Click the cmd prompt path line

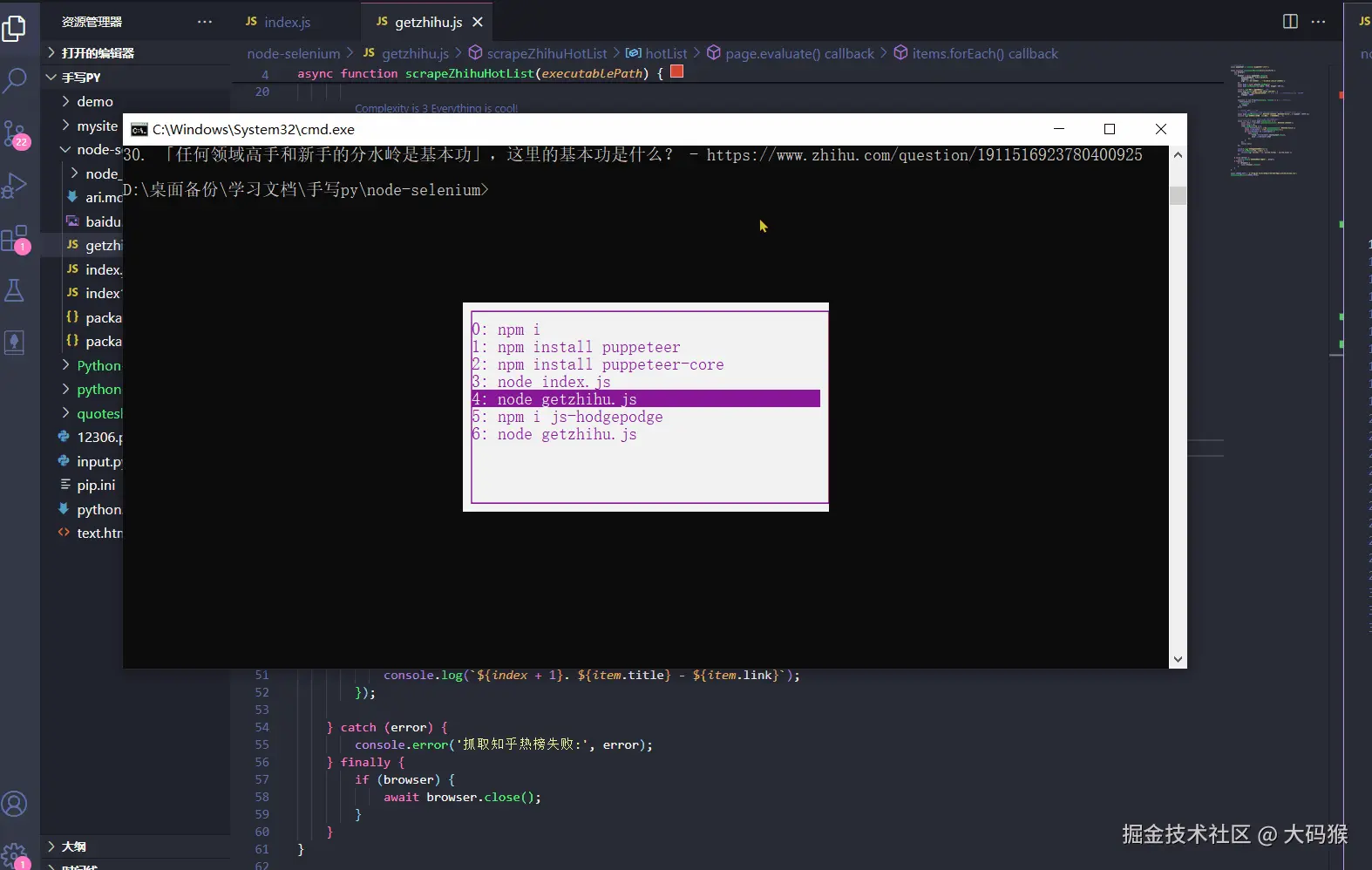coord(306,190)
